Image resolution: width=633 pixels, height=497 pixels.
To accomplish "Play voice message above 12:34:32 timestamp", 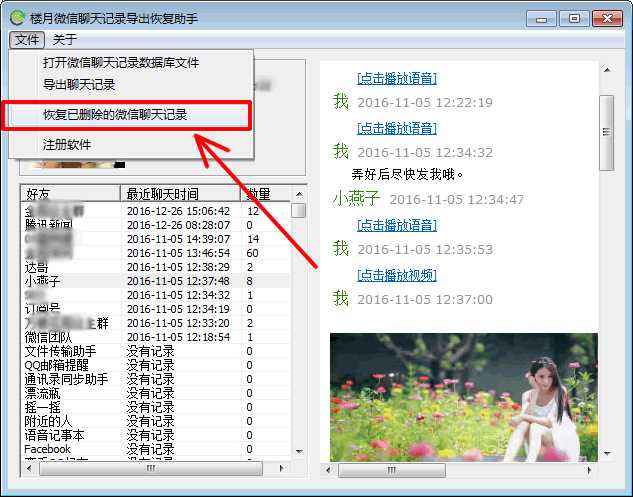I will point(397,128).
